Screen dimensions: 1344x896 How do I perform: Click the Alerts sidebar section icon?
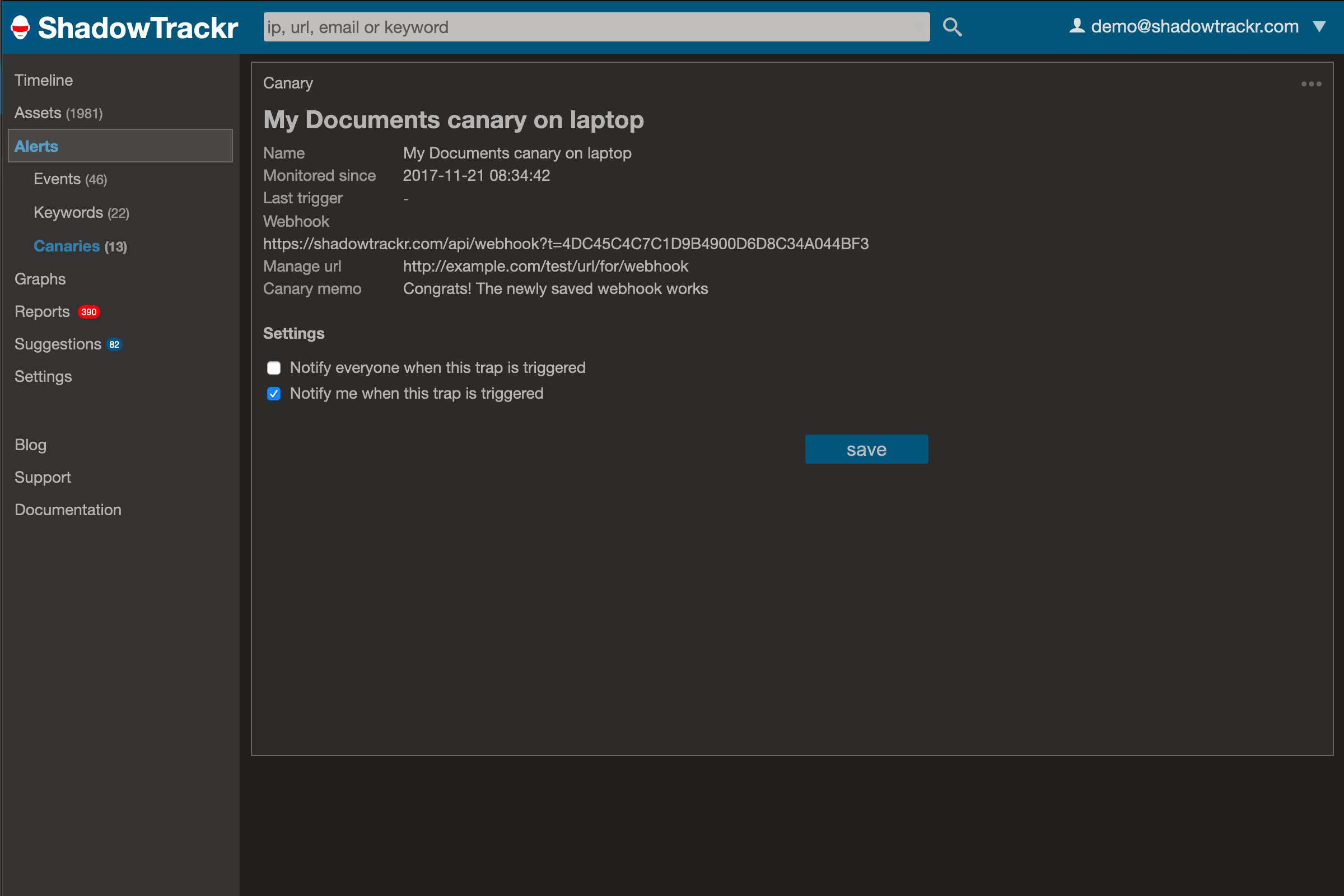tap(36, 146)
